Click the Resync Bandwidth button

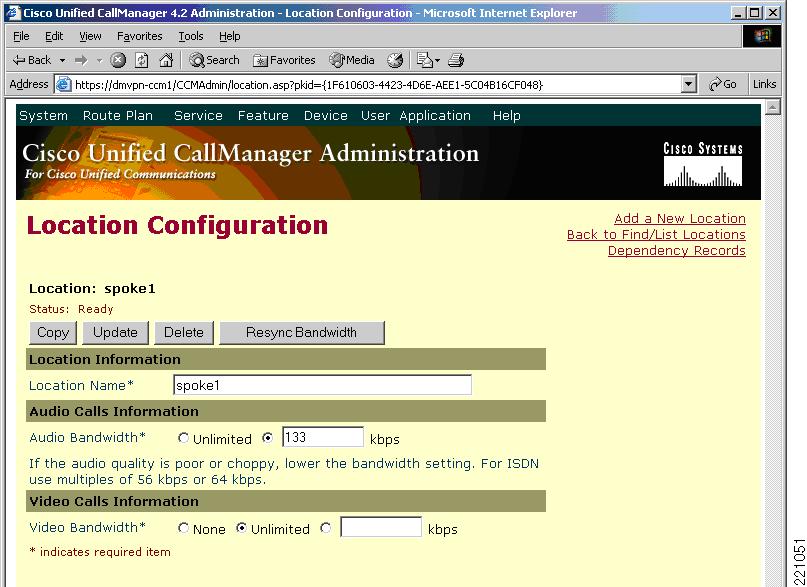(302, 333)
